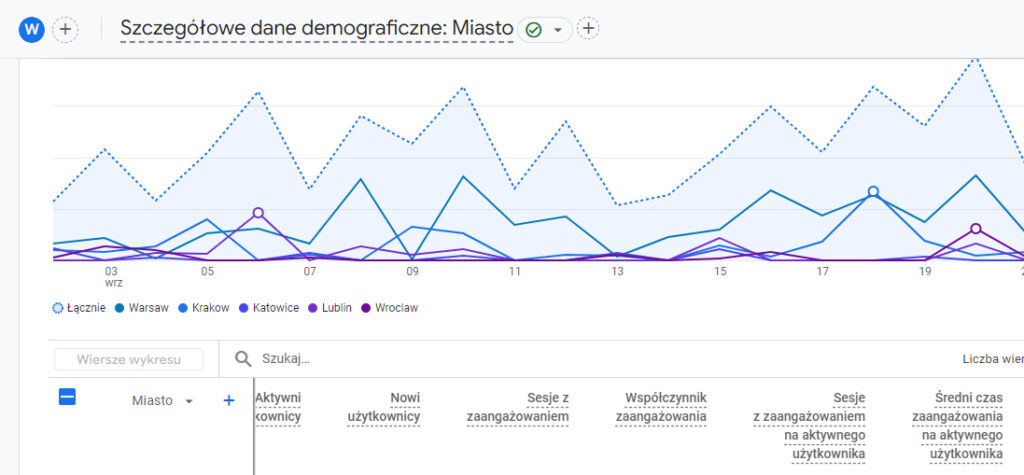Click the plus icon after the report title

click(x=588, y=29)
